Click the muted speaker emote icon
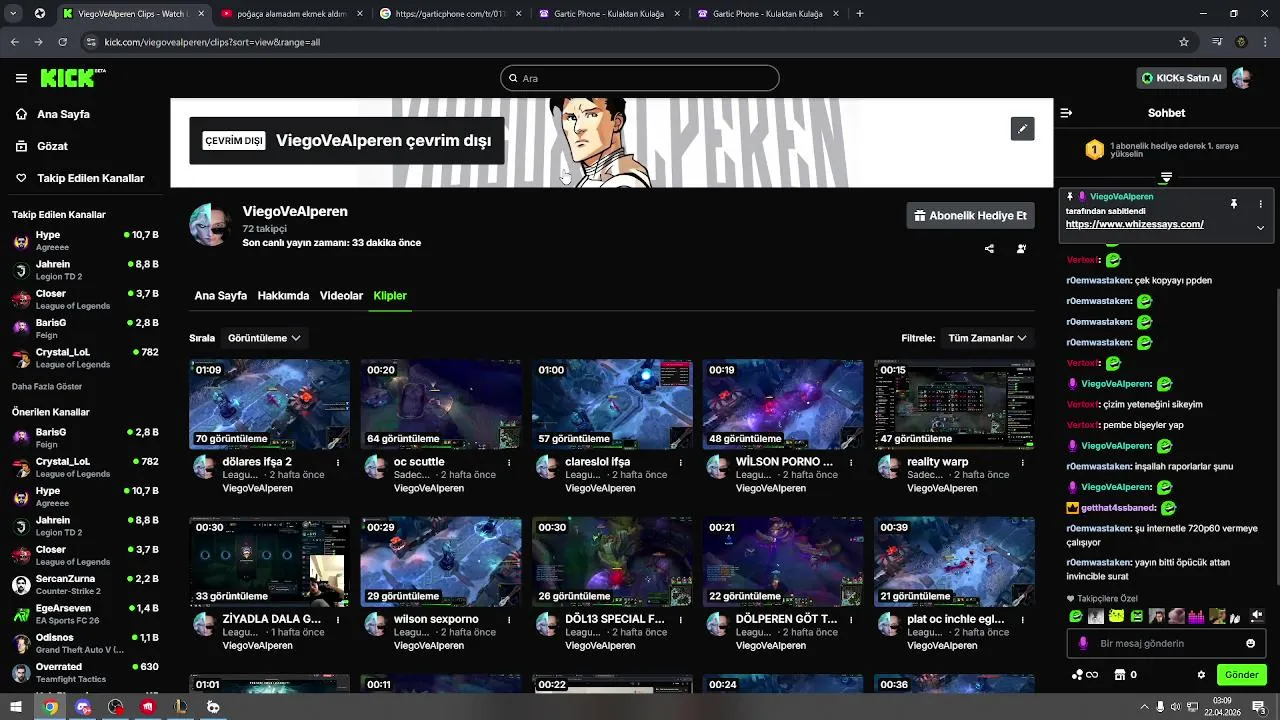This screenshot has height=720, width=1280. (1257, 616)
